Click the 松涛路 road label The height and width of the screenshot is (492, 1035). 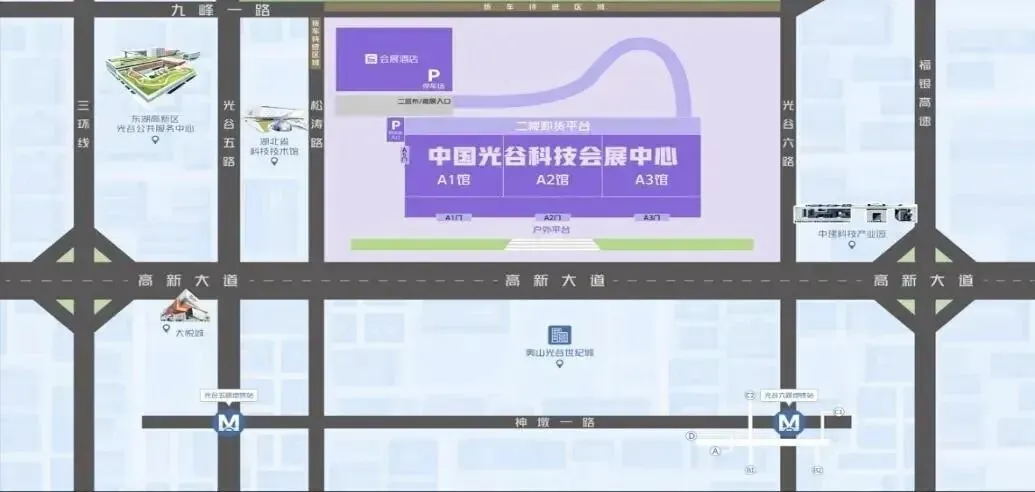[x=316, y=123]
